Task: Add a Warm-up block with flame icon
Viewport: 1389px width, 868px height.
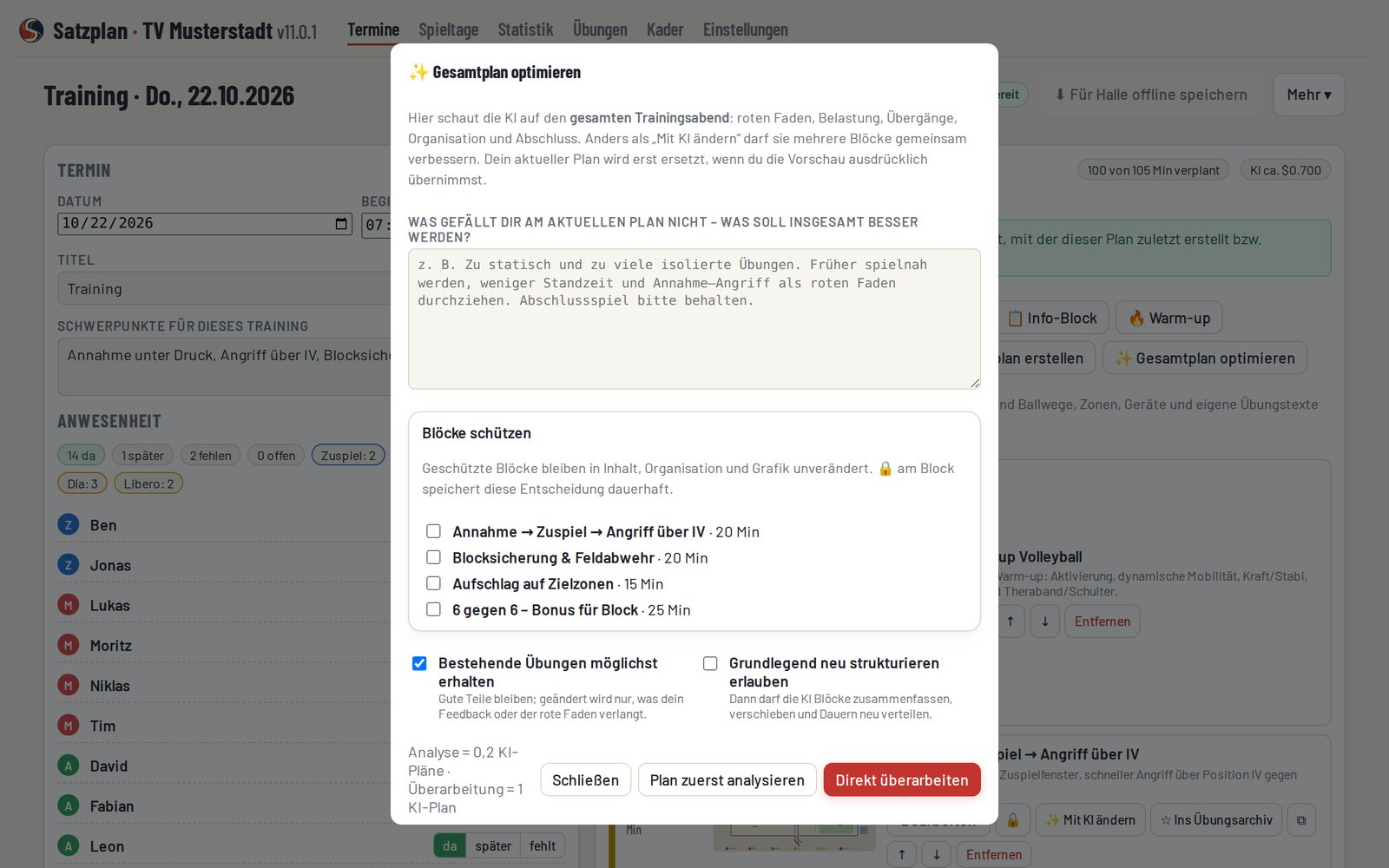Action: (x=1169, y=319)
